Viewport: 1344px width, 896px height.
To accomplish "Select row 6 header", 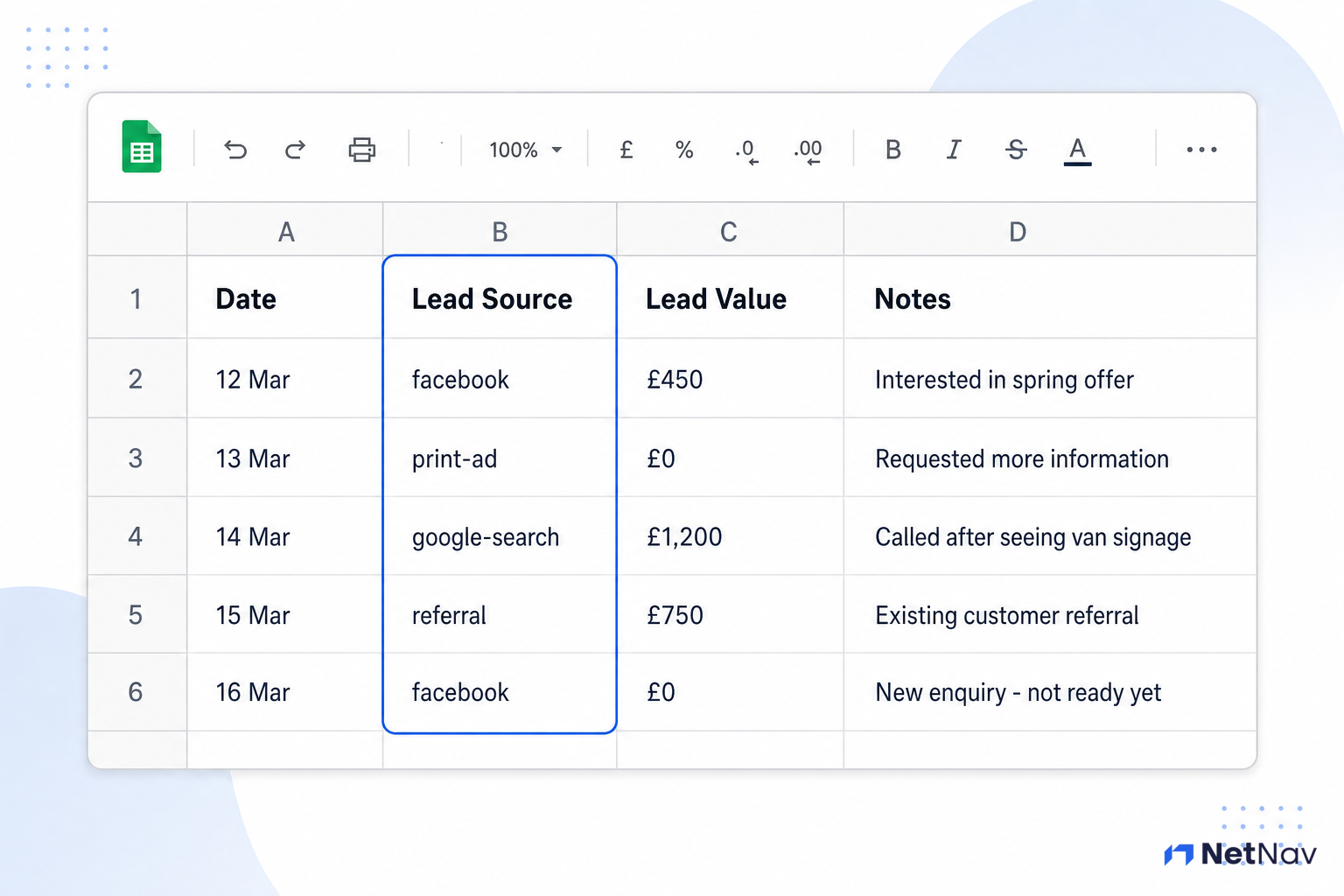I will pos(137,692).
